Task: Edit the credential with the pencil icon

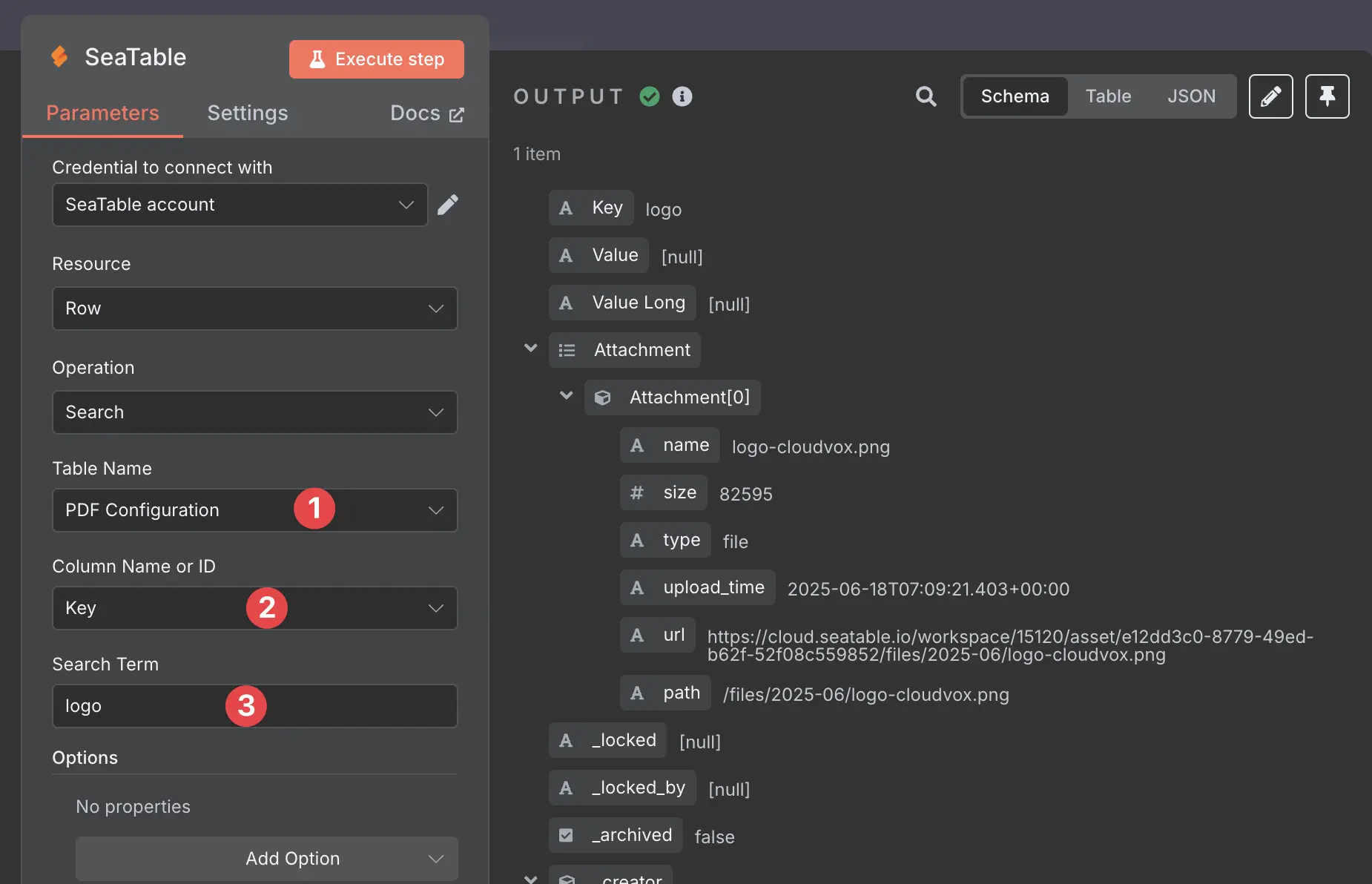Action: 448,205
